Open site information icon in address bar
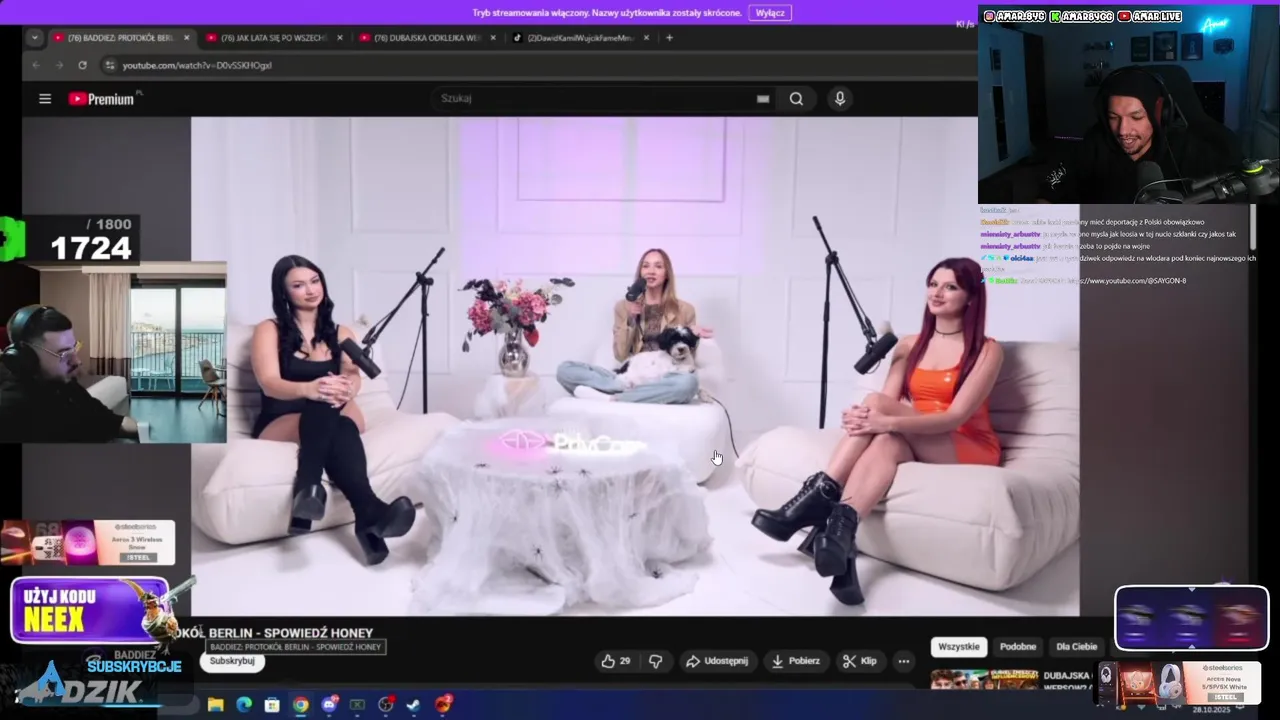This screenshot has width=1280, height=720. (x=110, y=65)
